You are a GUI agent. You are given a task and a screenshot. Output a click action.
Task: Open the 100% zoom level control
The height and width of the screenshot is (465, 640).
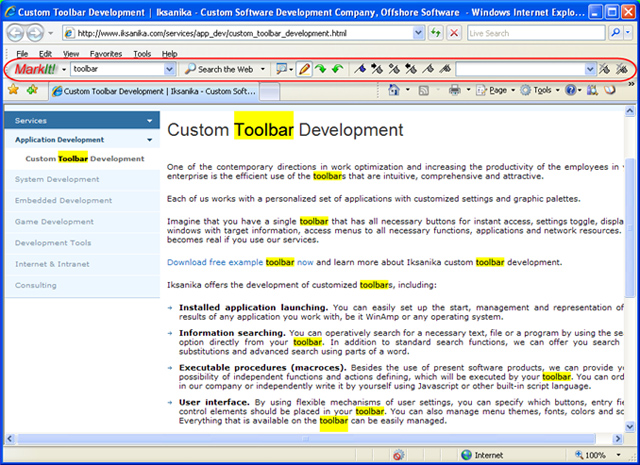(598, 455)
